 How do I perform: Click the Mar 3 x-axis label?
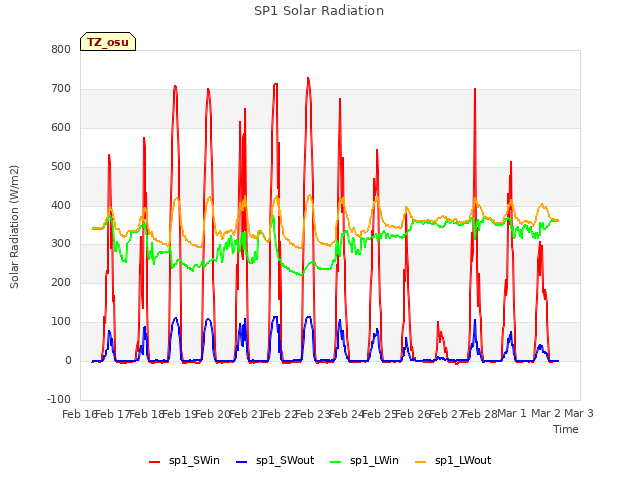[579, 414]
